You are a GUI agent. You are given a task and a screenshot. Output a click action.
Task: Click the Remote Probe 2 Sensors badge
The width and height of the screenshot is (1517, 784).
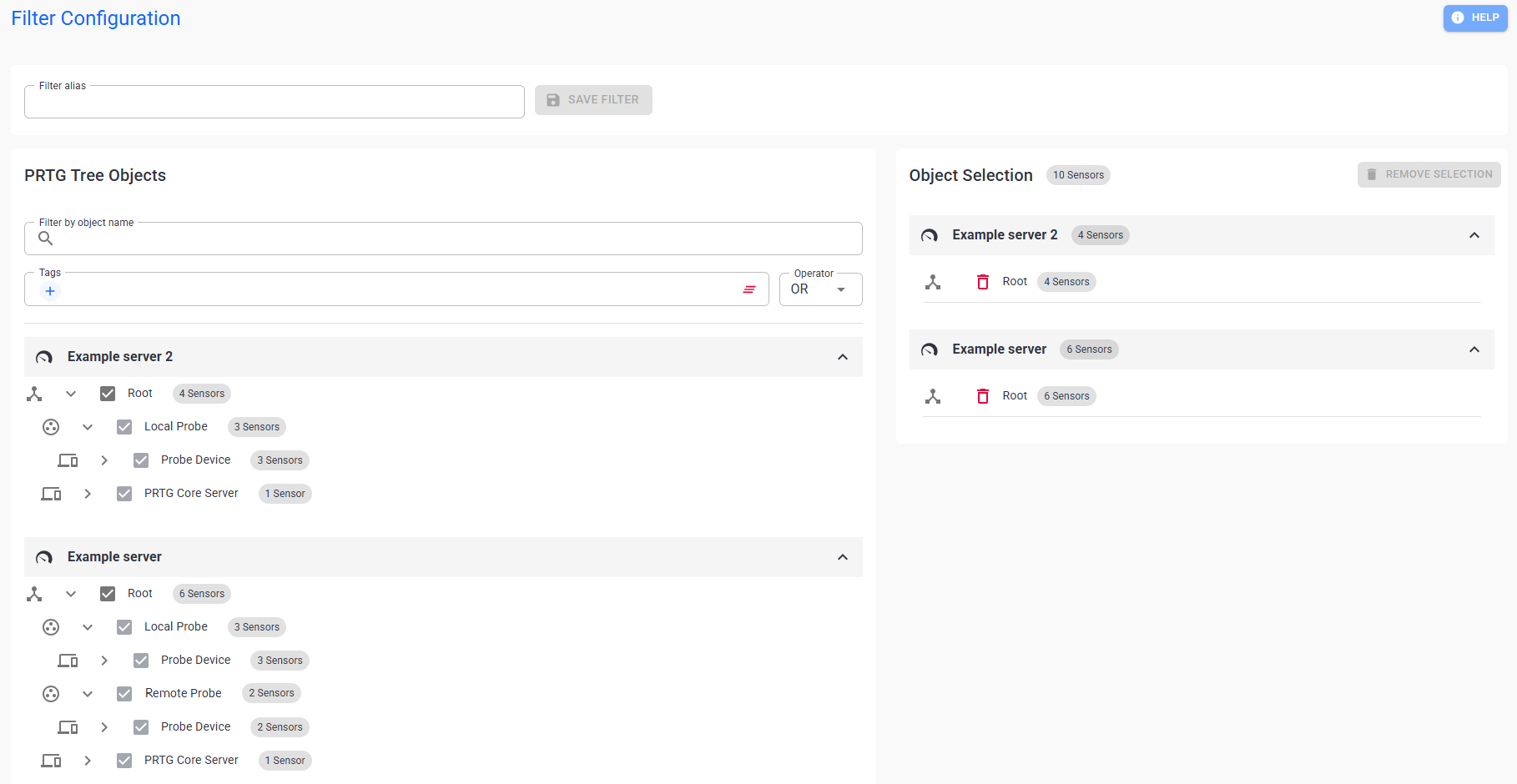(x=271, y=693)
